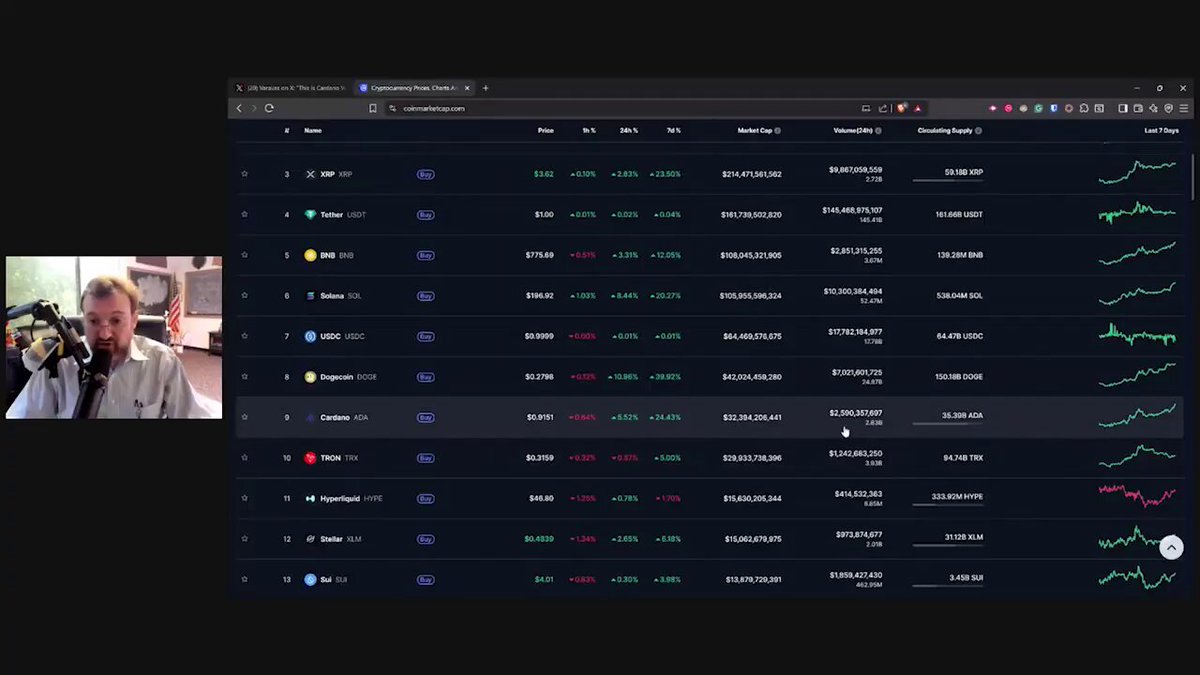
Task: Switch to the Varaiex on X tab
Action: tap(291, 88)
